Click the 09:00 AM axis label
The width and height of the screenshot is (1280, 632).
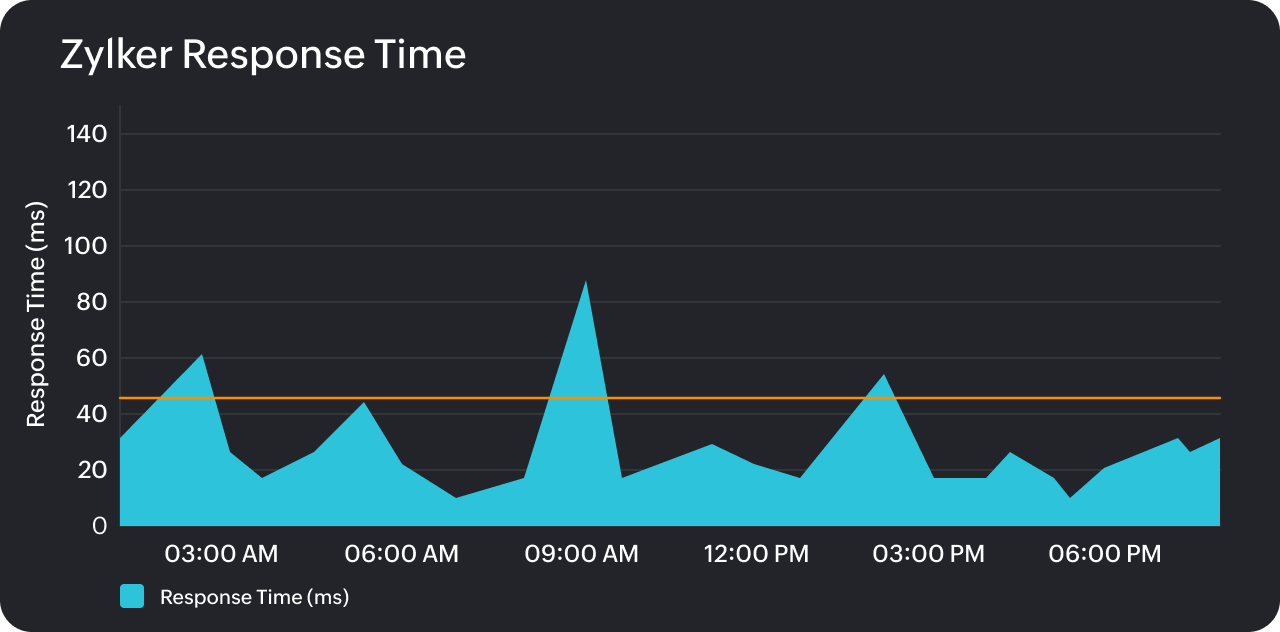click(582, 553)
